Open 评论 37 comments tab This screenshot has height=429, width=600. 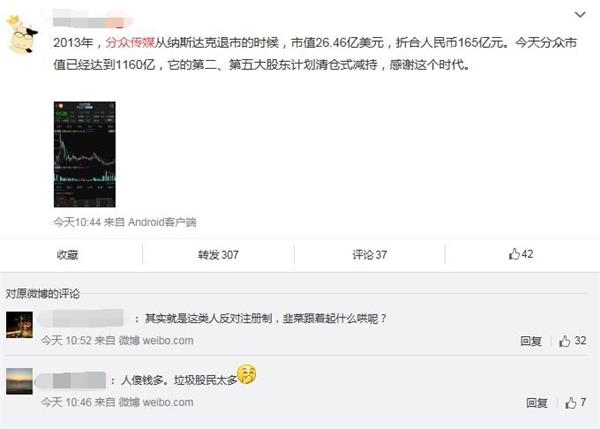(x=370, y=254)
